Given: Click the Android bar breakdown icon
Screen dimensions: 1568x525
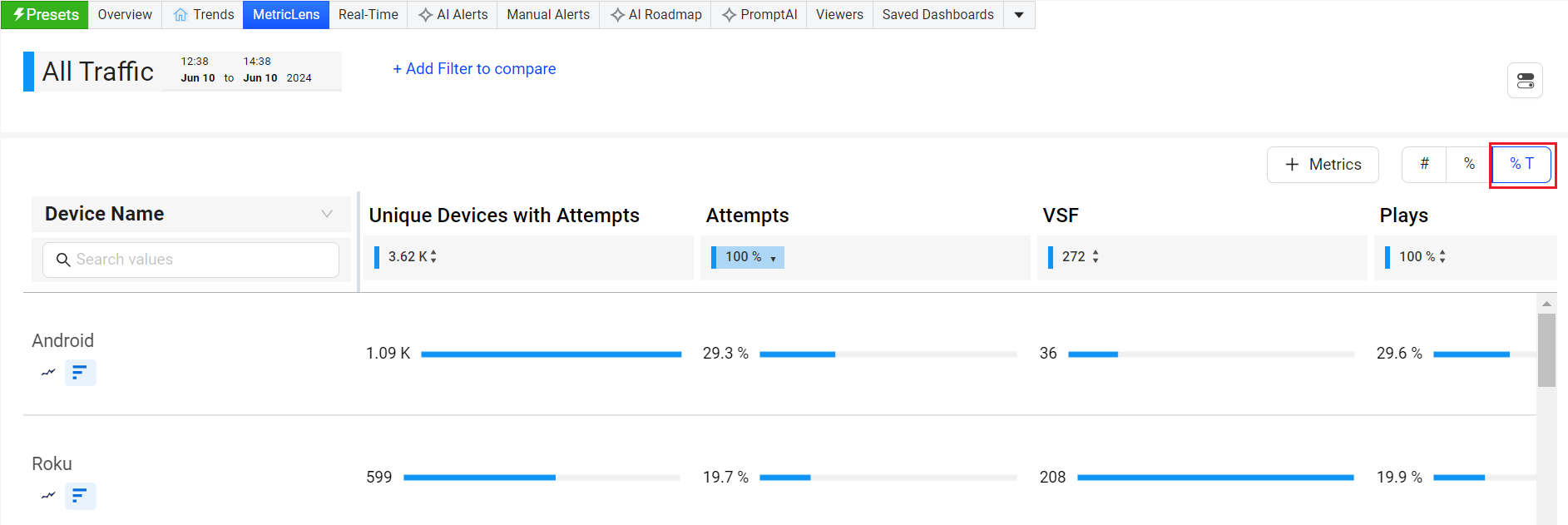Looking at the screenshot, I should pos(80,373).
